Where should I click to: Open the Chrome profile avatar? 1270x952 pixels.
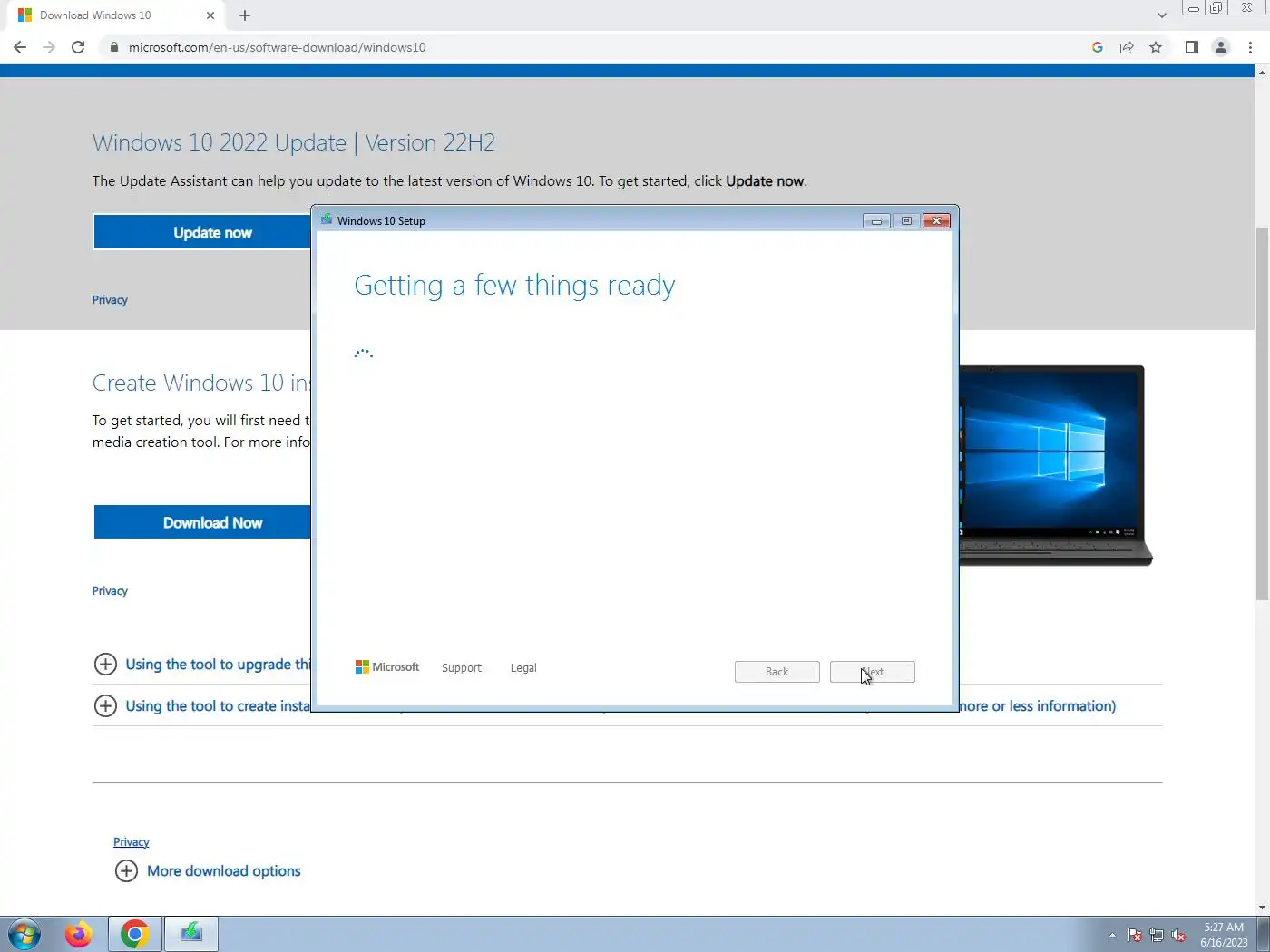click(1221, 47)
